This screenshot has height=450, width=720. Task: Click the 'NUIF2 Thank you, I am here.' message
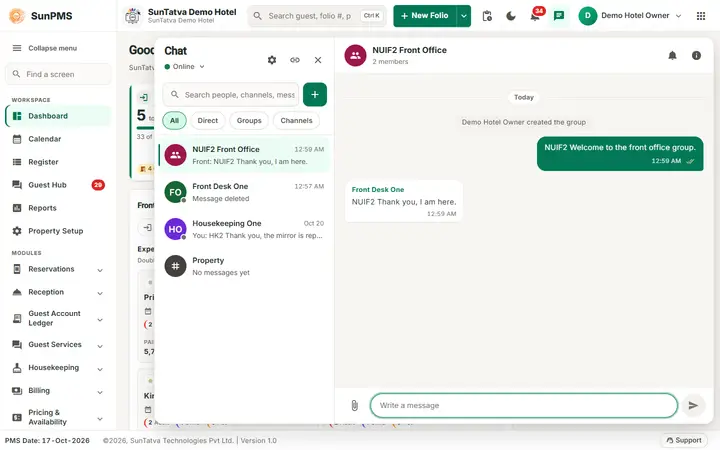(x=404, y=202)
